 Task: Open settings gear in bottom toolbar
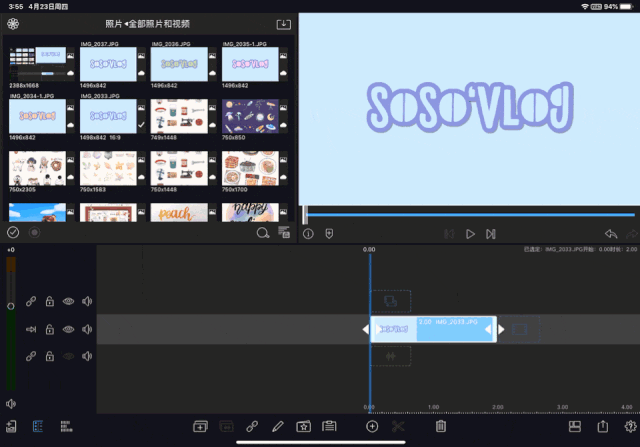630,427
